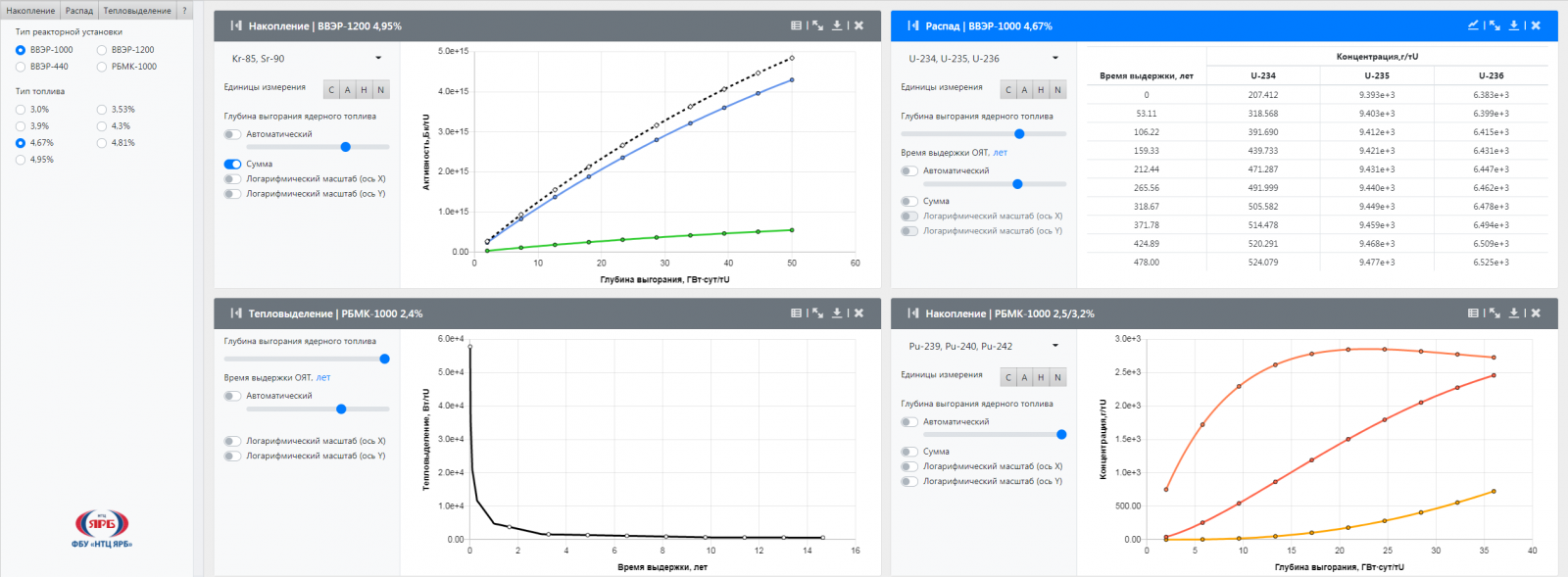Click the ФБУ НТЦ ЯРБ logo
The height and width of the screenshot is (577, 1568).
(102, 527)
